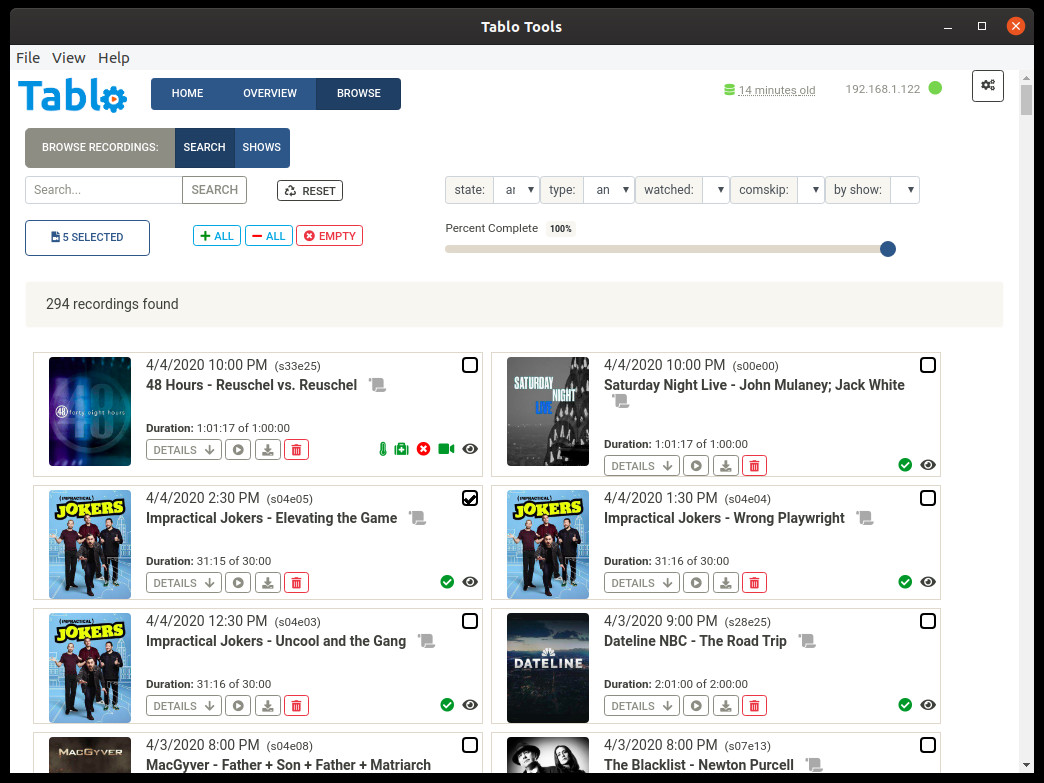1044x783 pixels.
Task: Go to the OVERVIEW tab
Action: tap(270, 93)
